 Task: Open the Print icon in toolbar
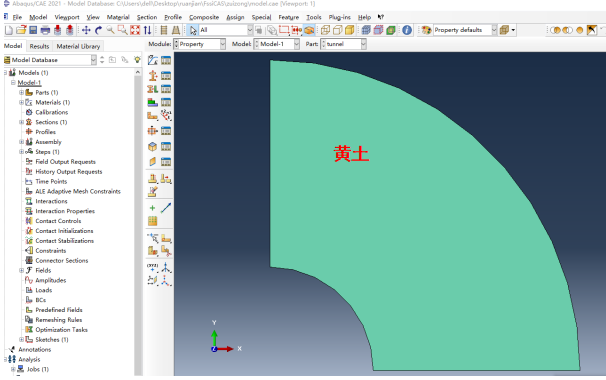tap(45, 30)
